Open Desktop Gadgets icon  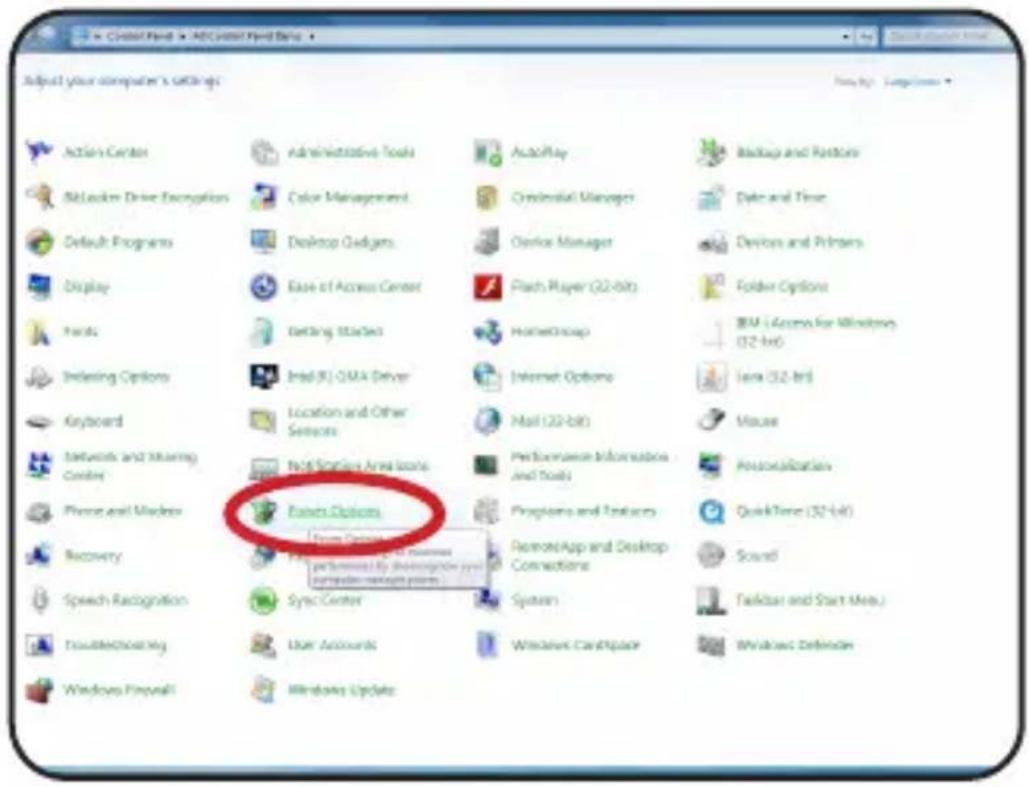click(264, 242)
